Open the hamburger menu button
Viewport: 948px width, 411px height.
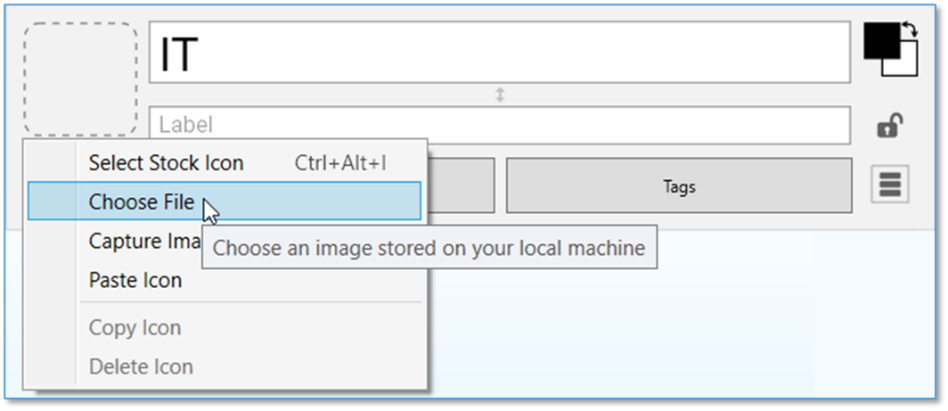pos(889,185)
